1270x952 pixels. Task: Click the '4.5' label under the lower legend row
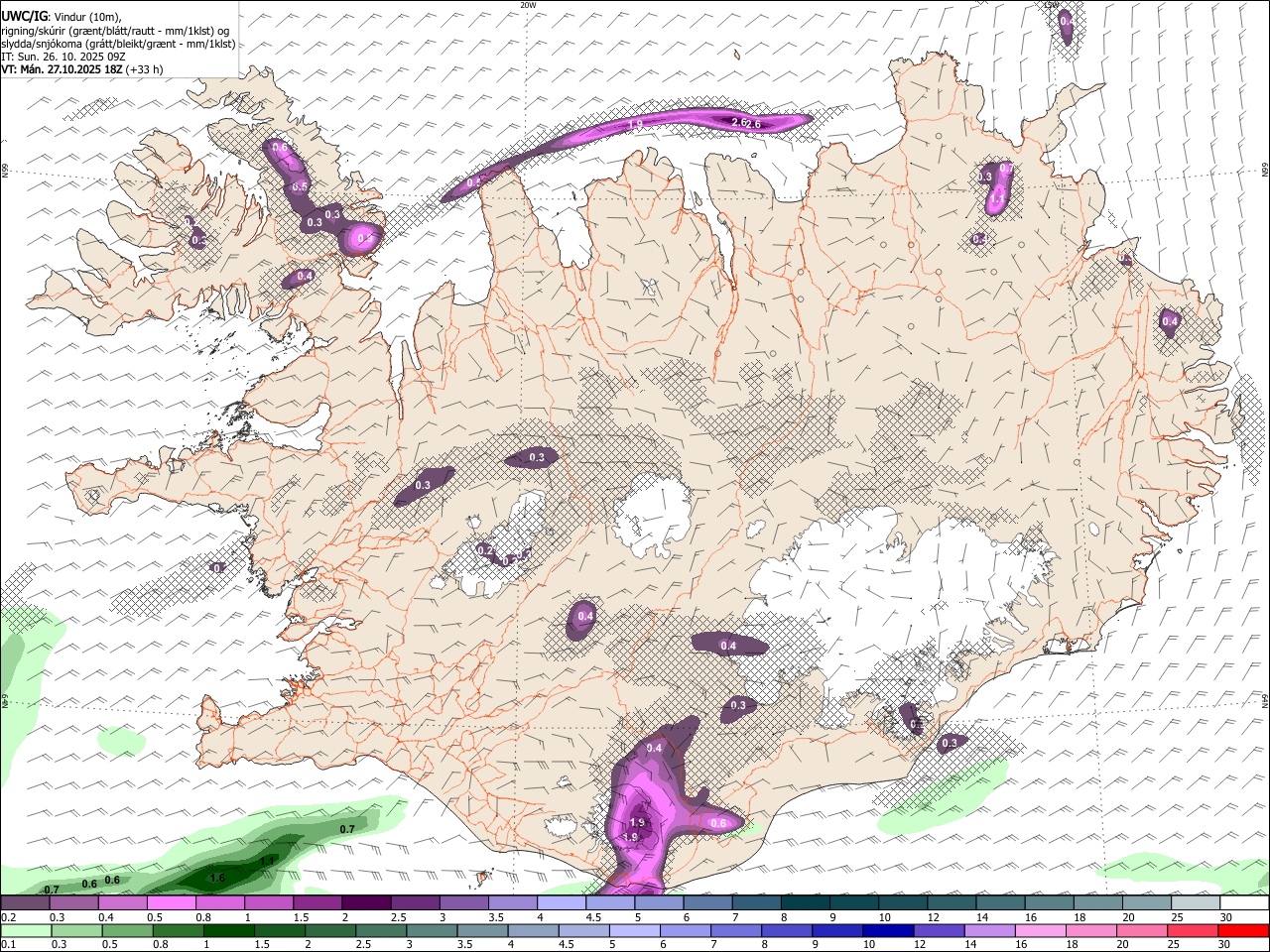(x=566, y=945)
